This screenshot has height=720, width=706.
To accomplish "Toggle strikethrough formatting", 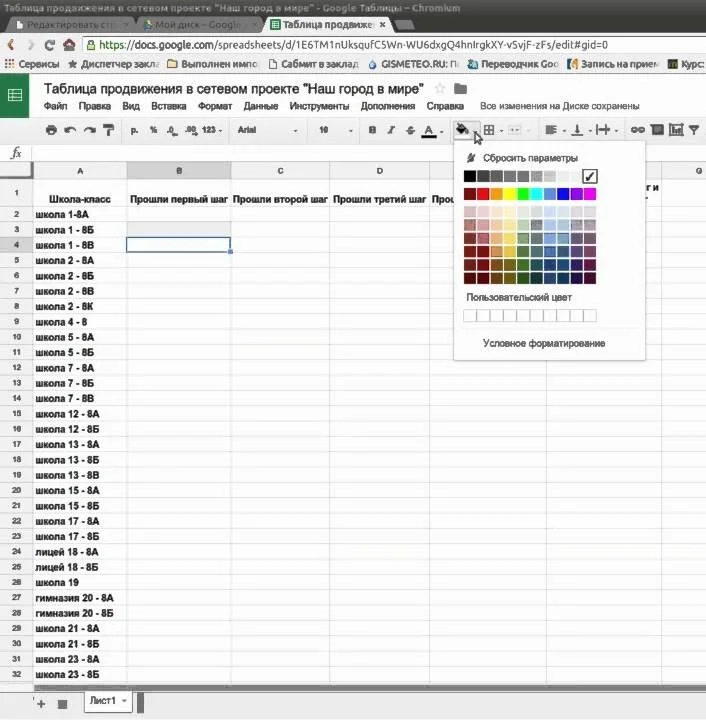I will click(410, 130).
